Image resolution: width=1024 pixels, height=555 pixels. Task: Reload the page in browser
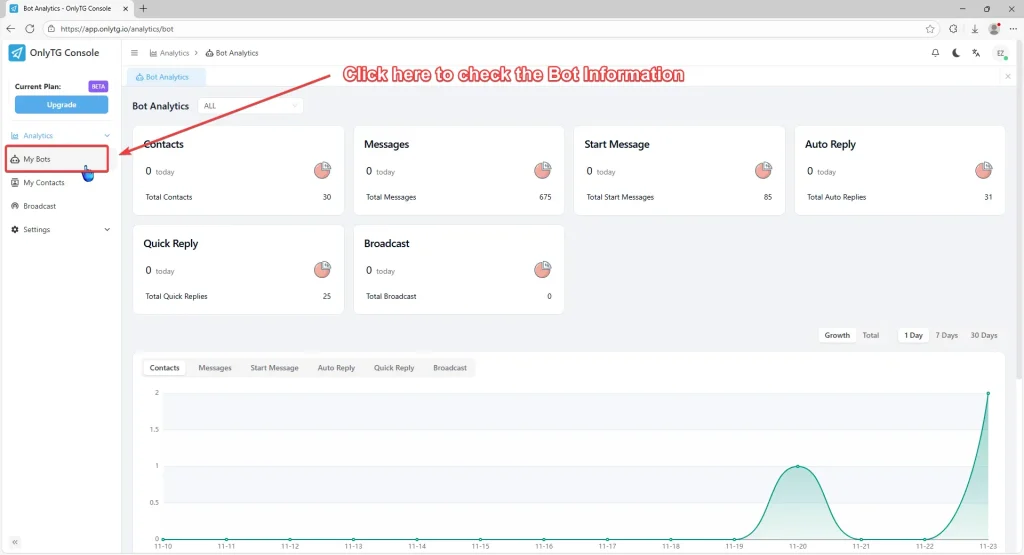[x=30, y=29]
